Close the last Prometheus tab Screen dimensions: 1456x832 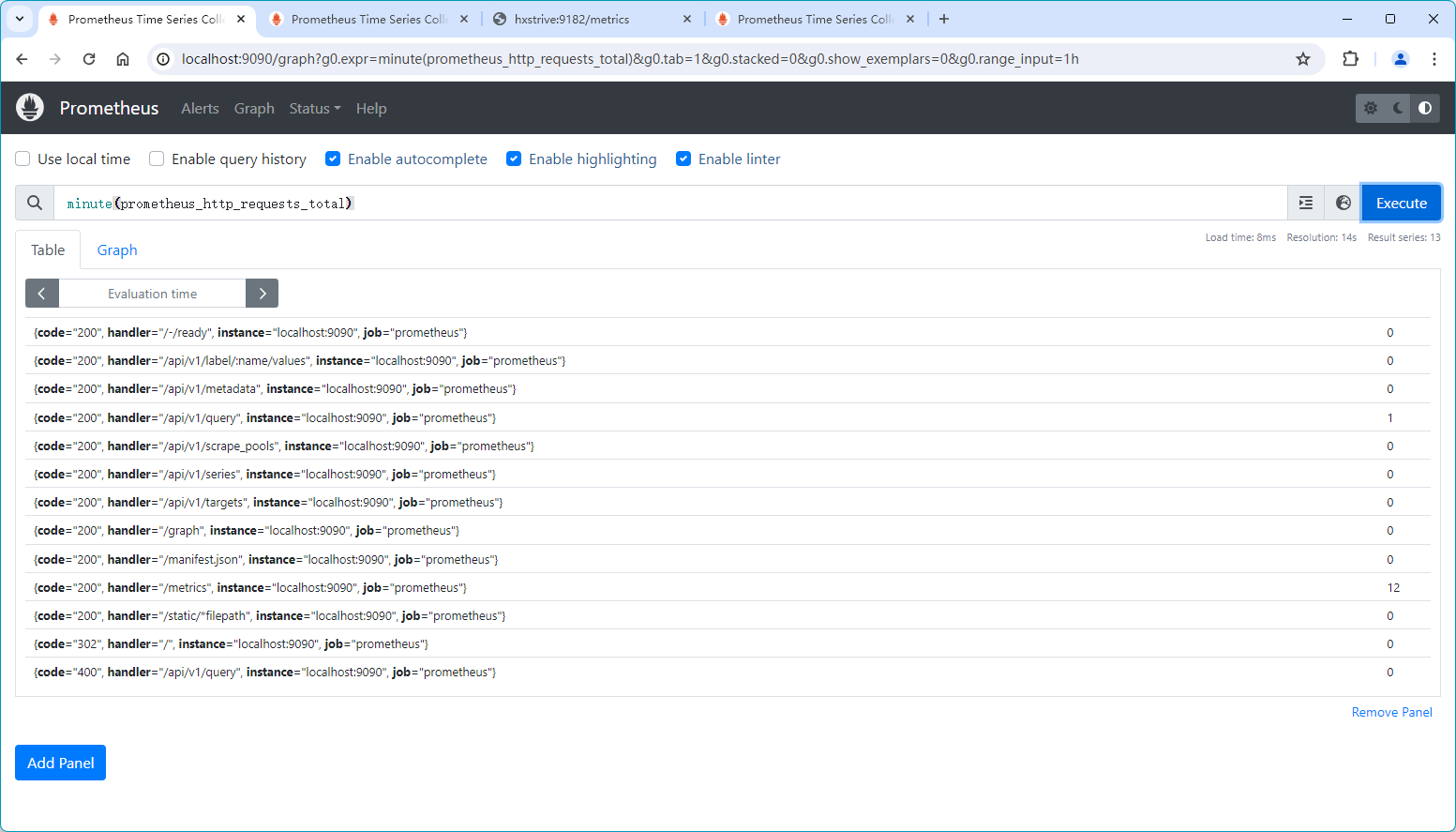point(910,19)
